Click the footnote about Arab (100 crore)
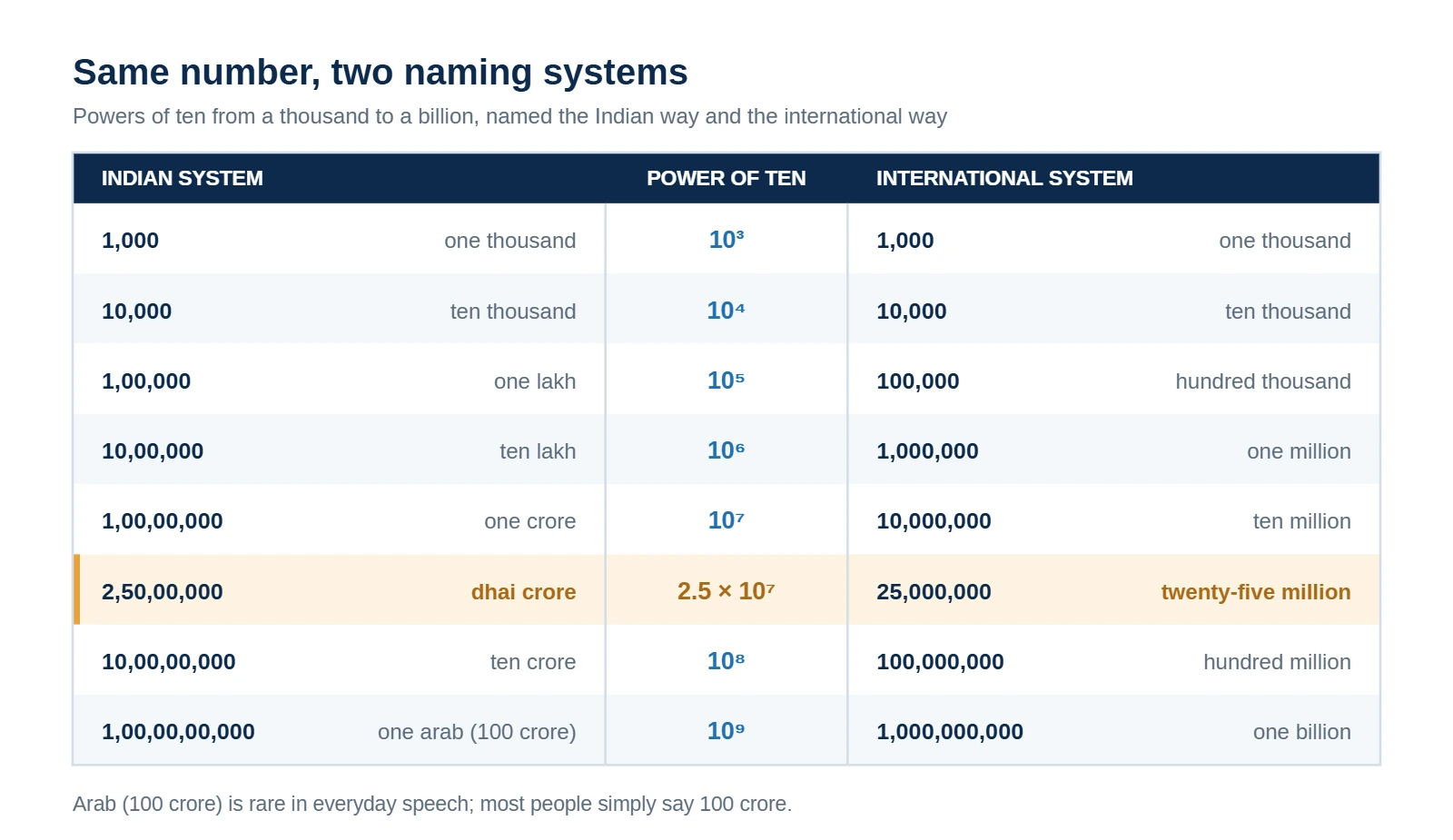This screenshot has width=1453, height=840. 432,804
